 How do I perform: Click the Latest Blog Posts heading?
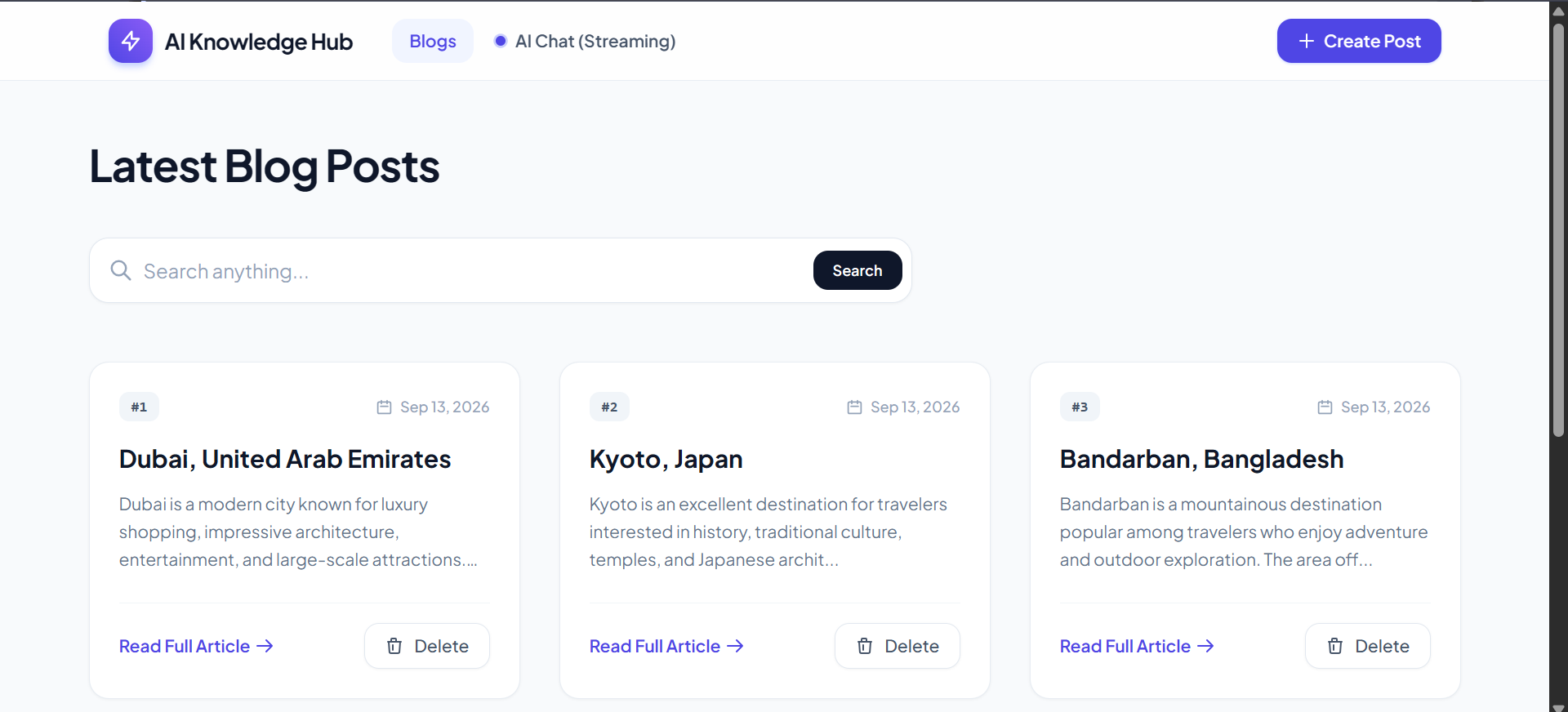pyautogui.click(x=265, y=167)
